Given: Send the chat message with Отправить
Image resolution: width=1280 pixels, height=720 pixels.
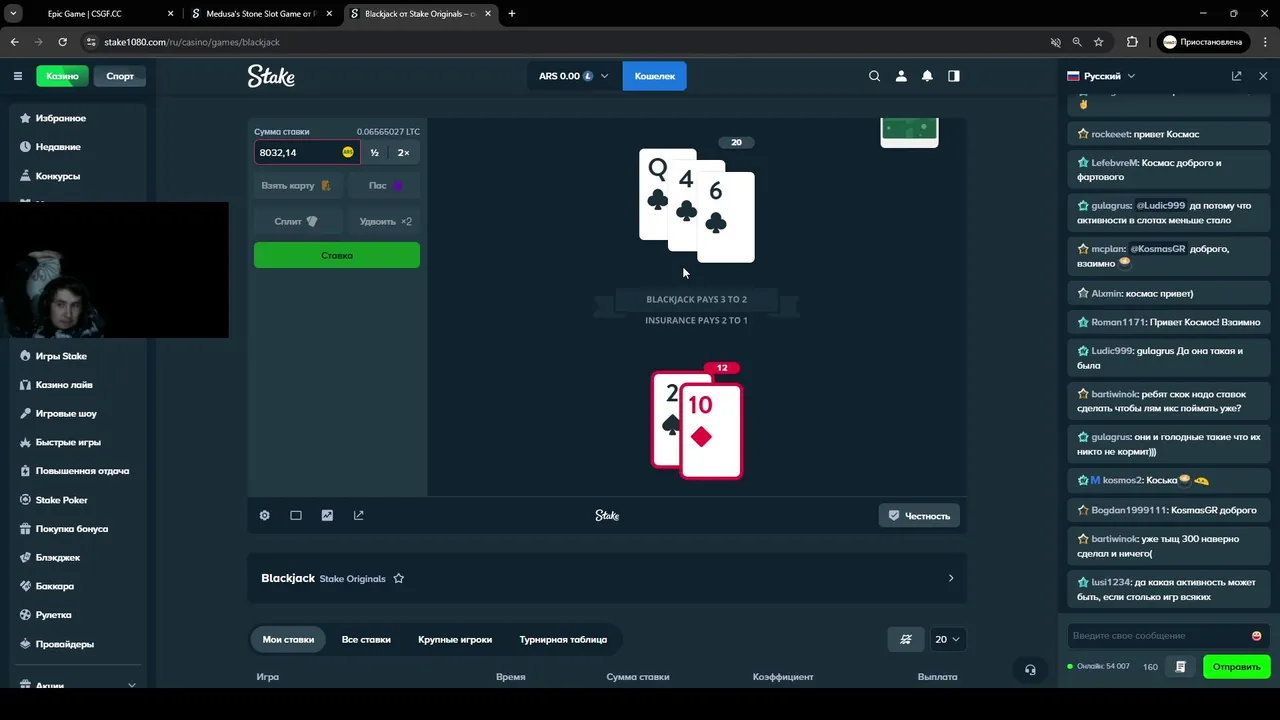Looking at the screenshot, I should point(1237,666).
